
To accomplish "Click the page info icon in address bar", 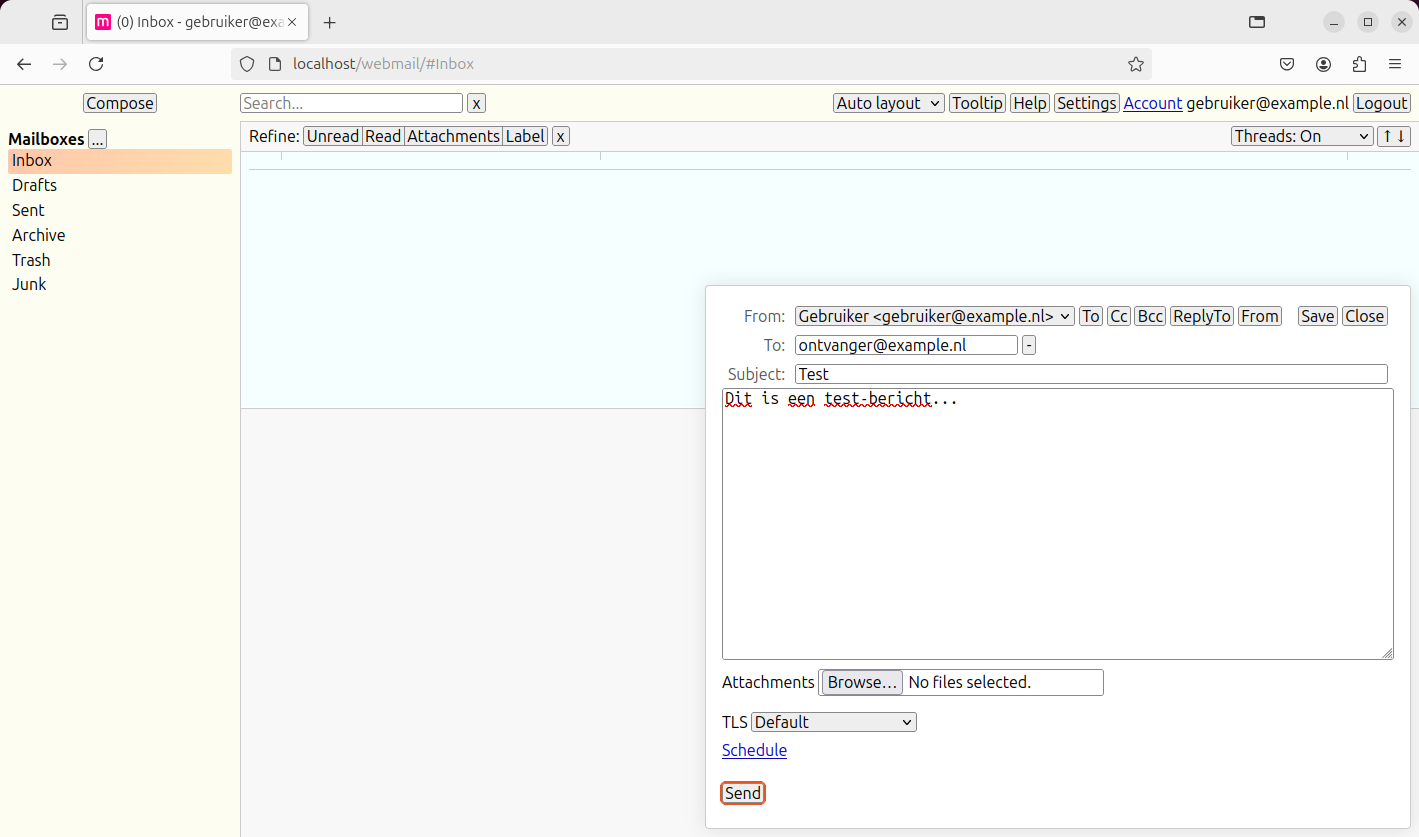I will (275, 64).
